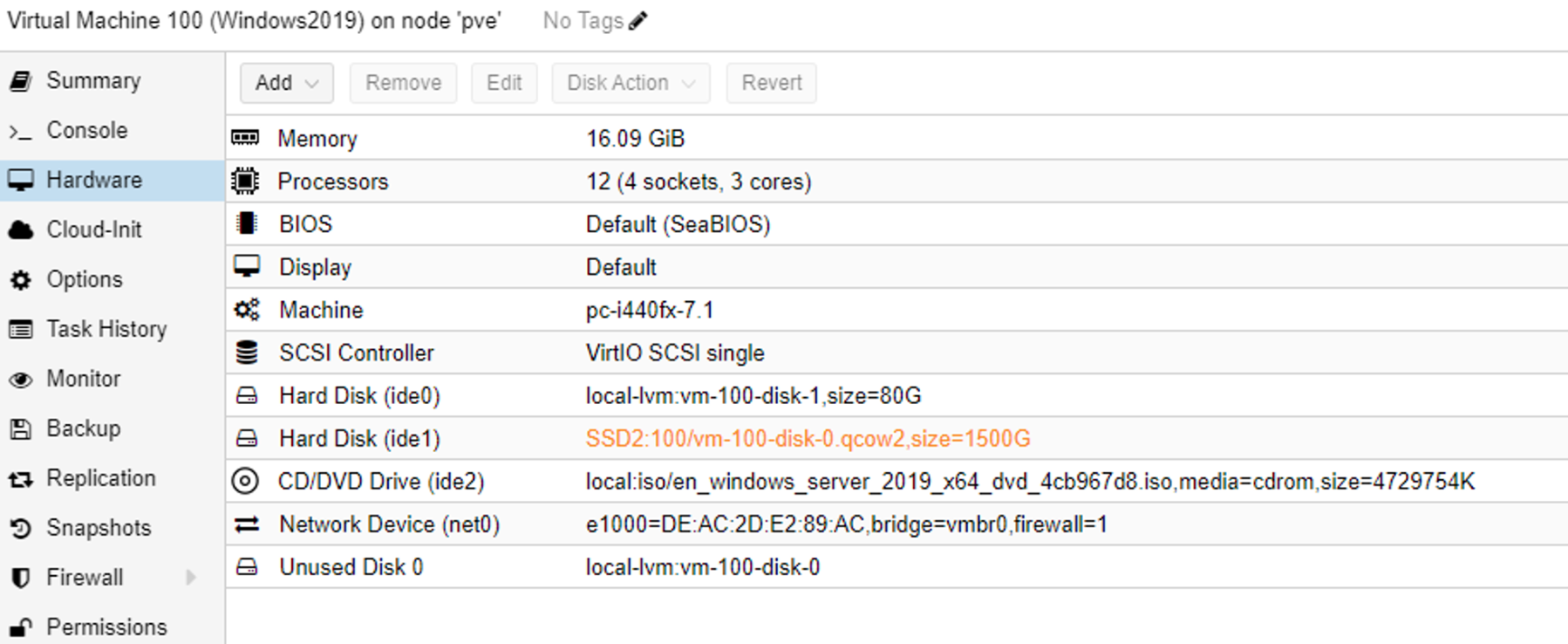Open the Add hardware dropdown
The width and height of the screenshot is (1568, 644).
click(x=286, y=83)
